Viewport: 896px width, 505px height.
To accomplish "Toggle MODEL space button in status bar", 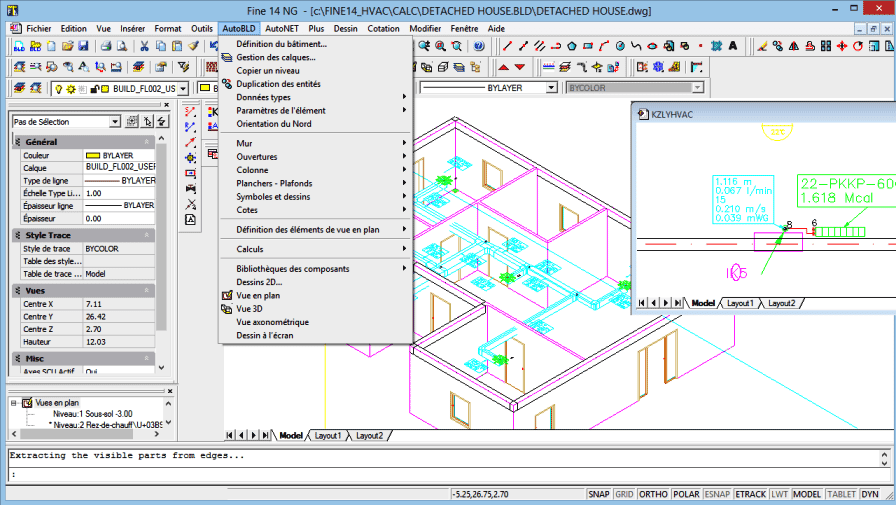I will (807, 494).
